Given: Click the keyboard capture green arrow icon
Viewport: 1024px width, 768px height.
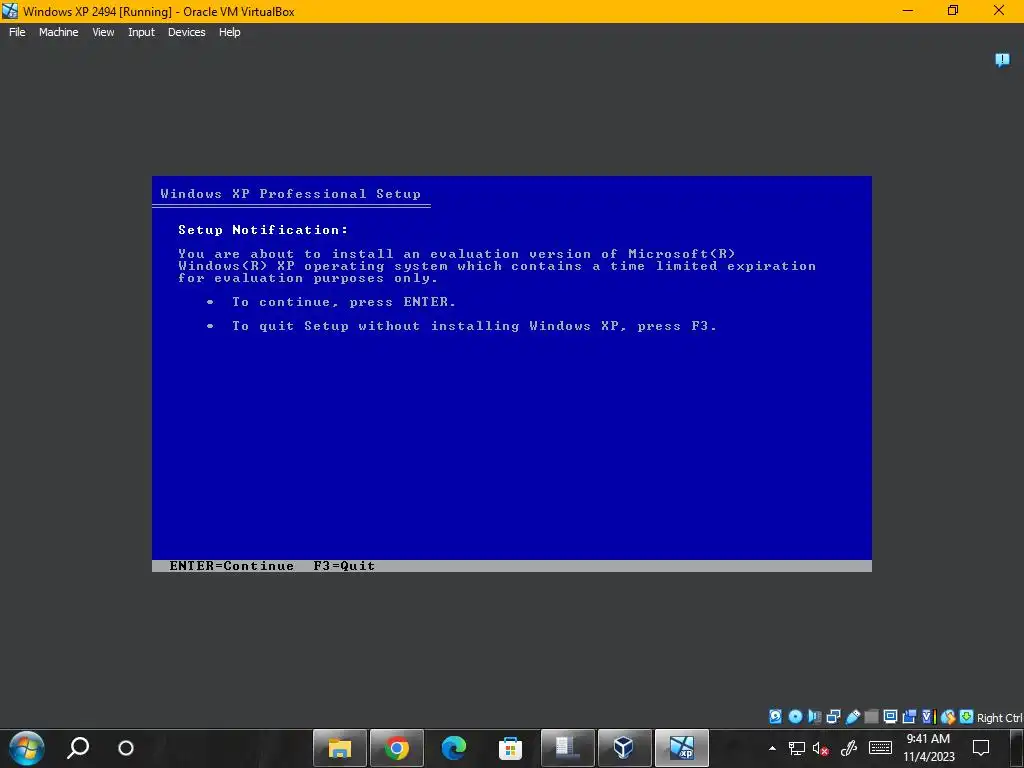Looking at the screenshot, I should (967, 716).
